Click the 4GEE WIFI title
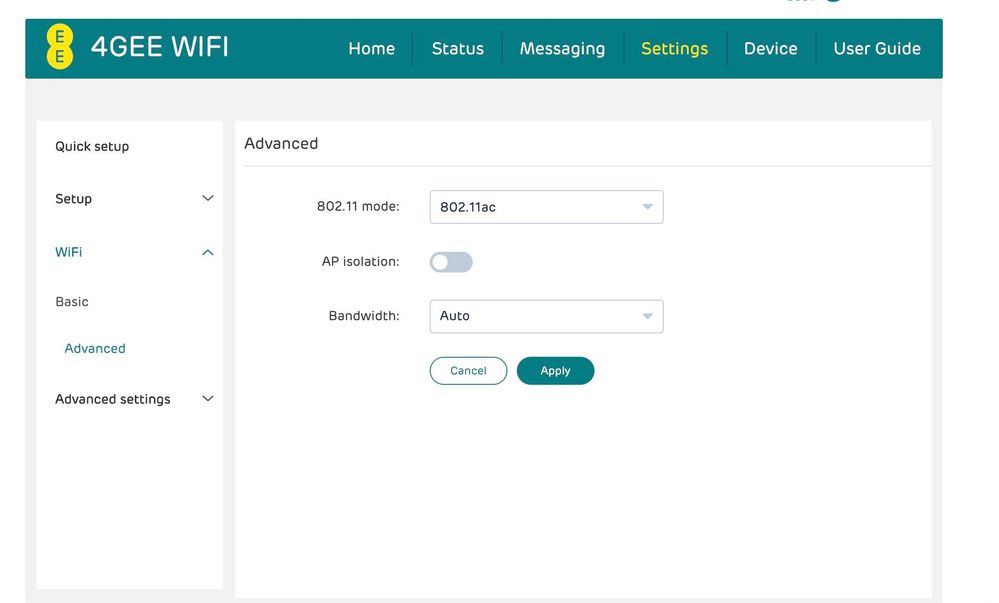This screenshot has width=999, height=603. tap(160, 47)
